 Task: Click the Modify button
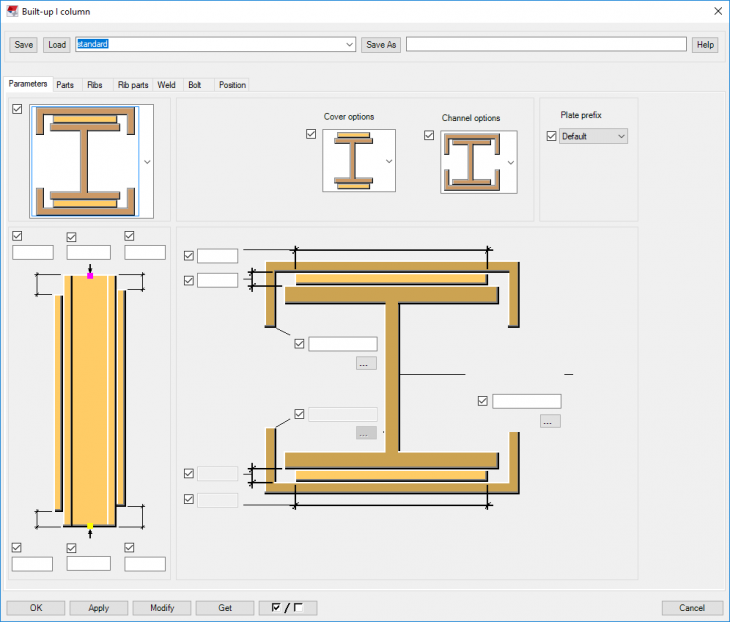click(x=162, y=608)
